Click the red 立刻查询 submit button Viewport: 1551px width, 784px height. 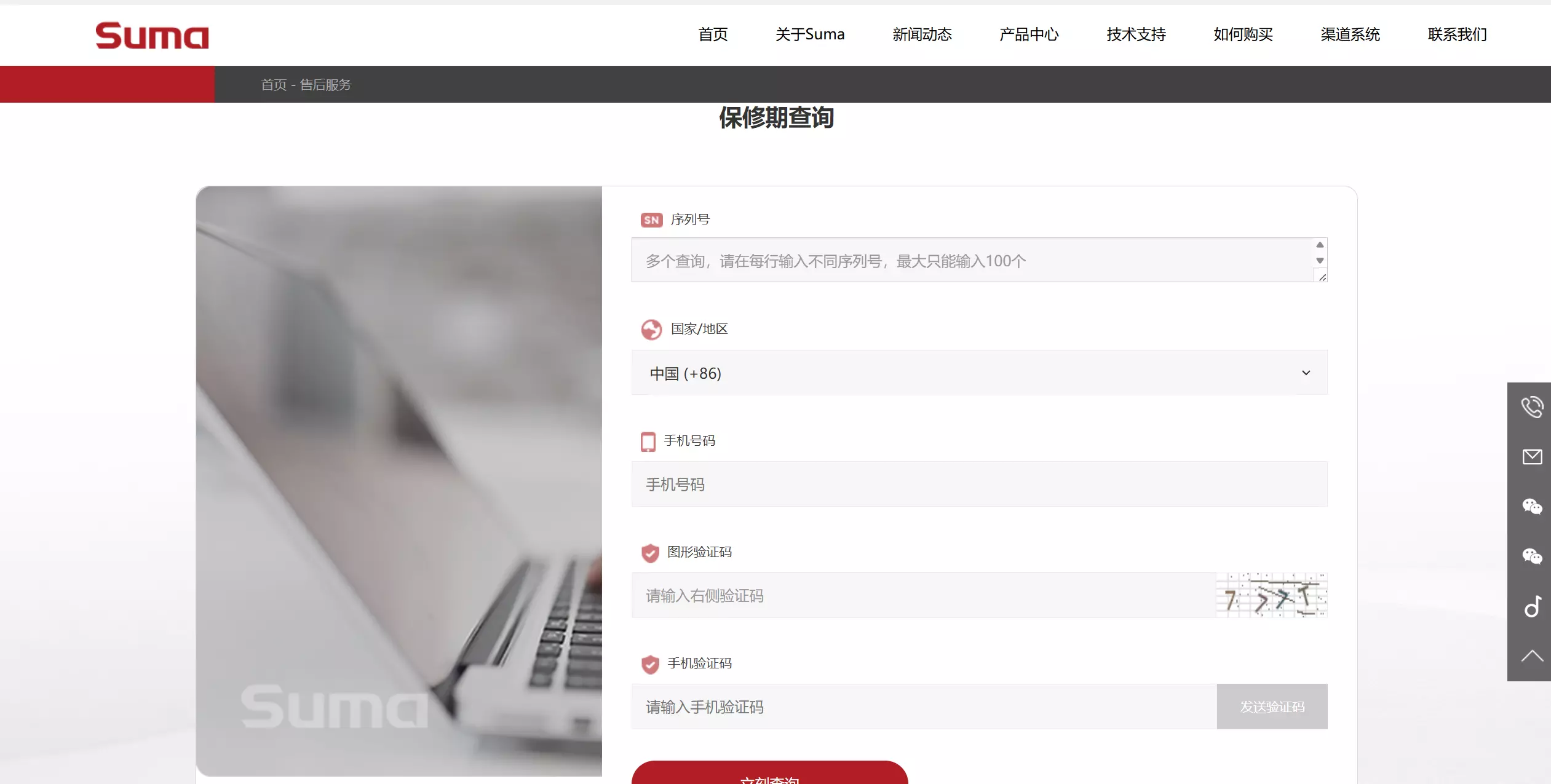[769, 775]
